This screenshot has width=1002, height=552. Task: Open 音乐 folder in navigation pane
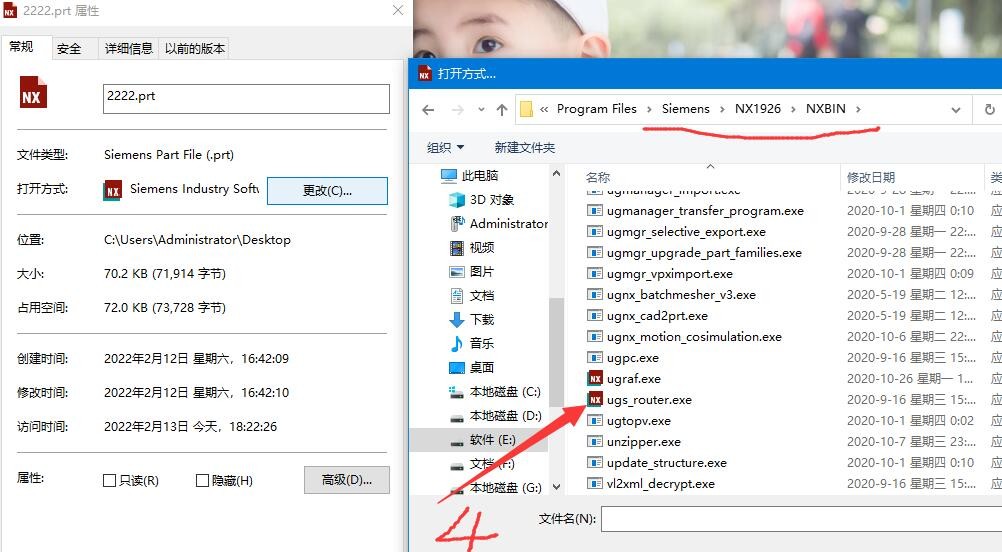click(481, 344)
